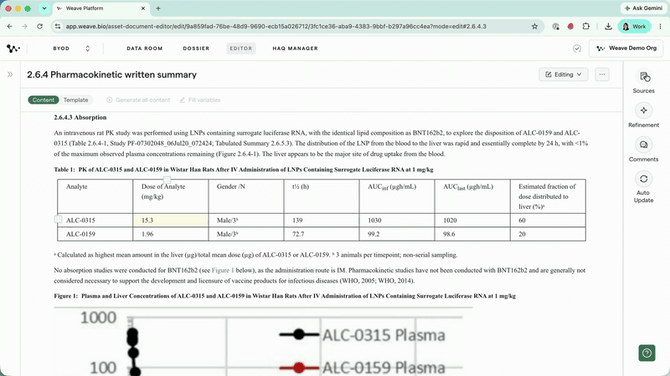Screen dimensions: 670x376
Task: Click Ask Gemini button
Action: point(644,8)
